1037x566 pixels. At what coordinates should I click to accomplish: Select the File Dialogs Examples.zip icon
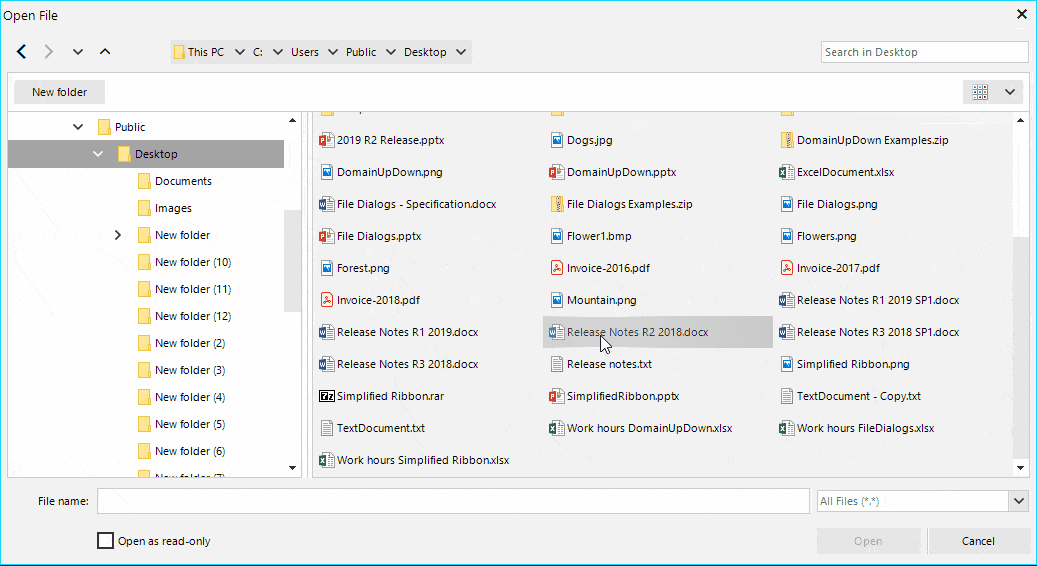(x=556, y=204)
